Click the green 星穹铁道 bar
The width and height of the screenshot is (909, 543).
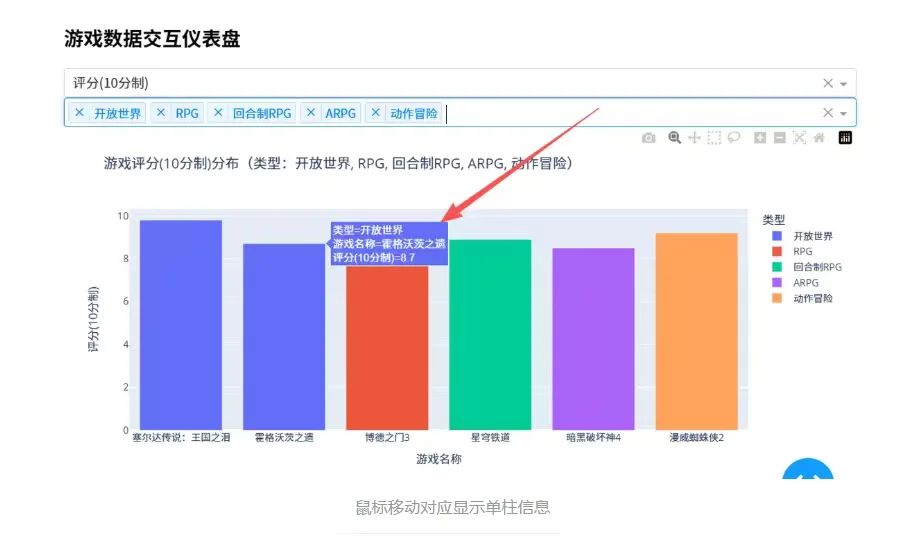pyautogui.click(x=490, y=334)
